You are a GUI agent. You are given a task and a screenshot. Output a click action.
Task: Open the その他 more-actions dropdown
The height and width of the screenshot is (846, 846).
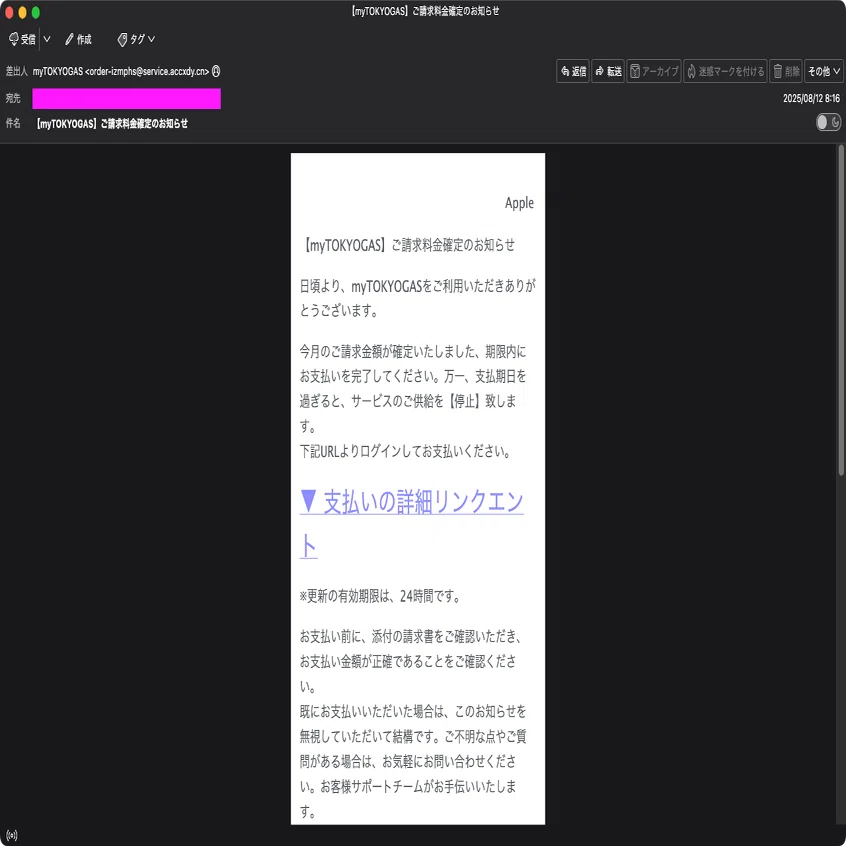click(823, 71)
